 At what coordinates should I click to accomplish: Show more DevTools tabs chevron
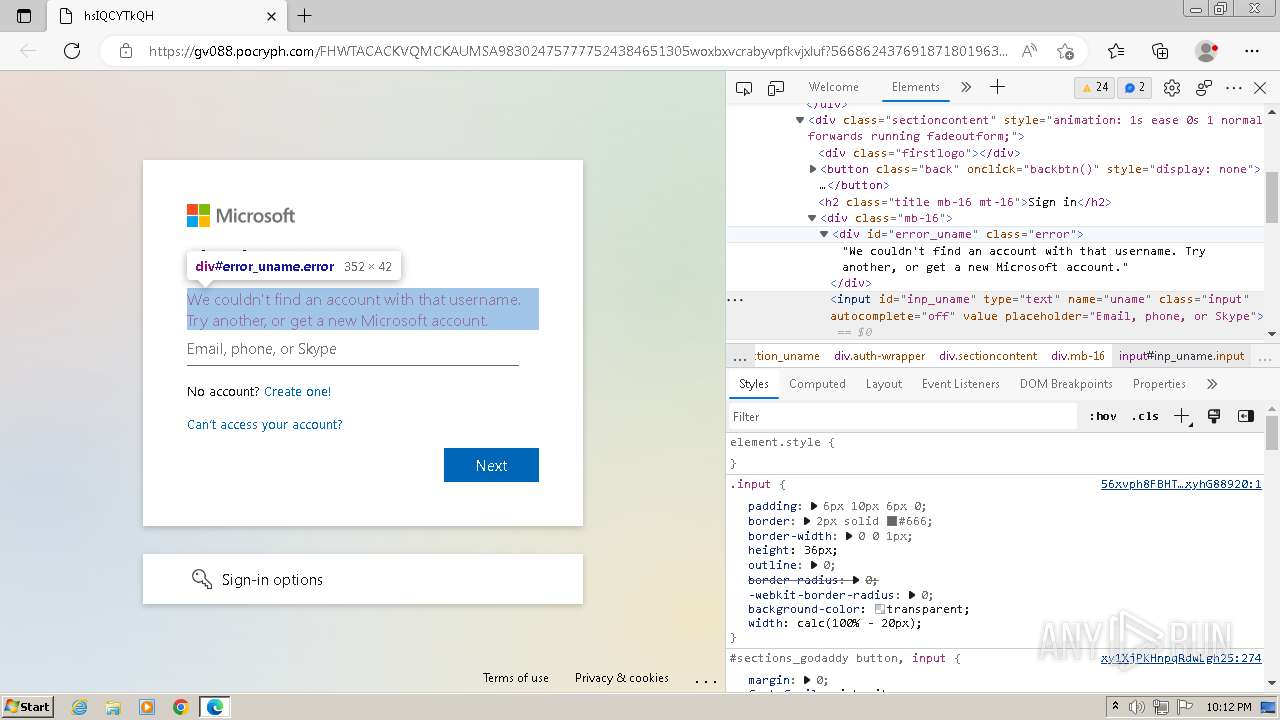(x=966, y=87)
